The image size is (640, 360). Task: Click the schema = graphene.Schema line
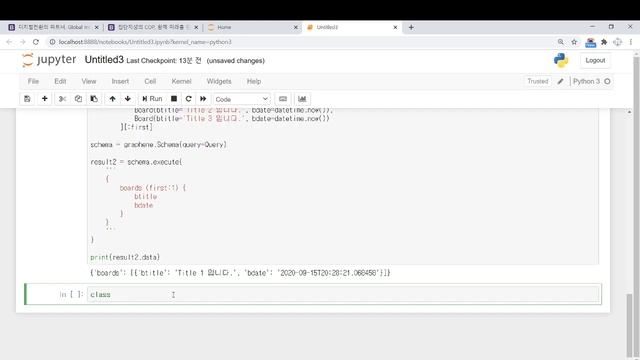click(x=158, y=144)
